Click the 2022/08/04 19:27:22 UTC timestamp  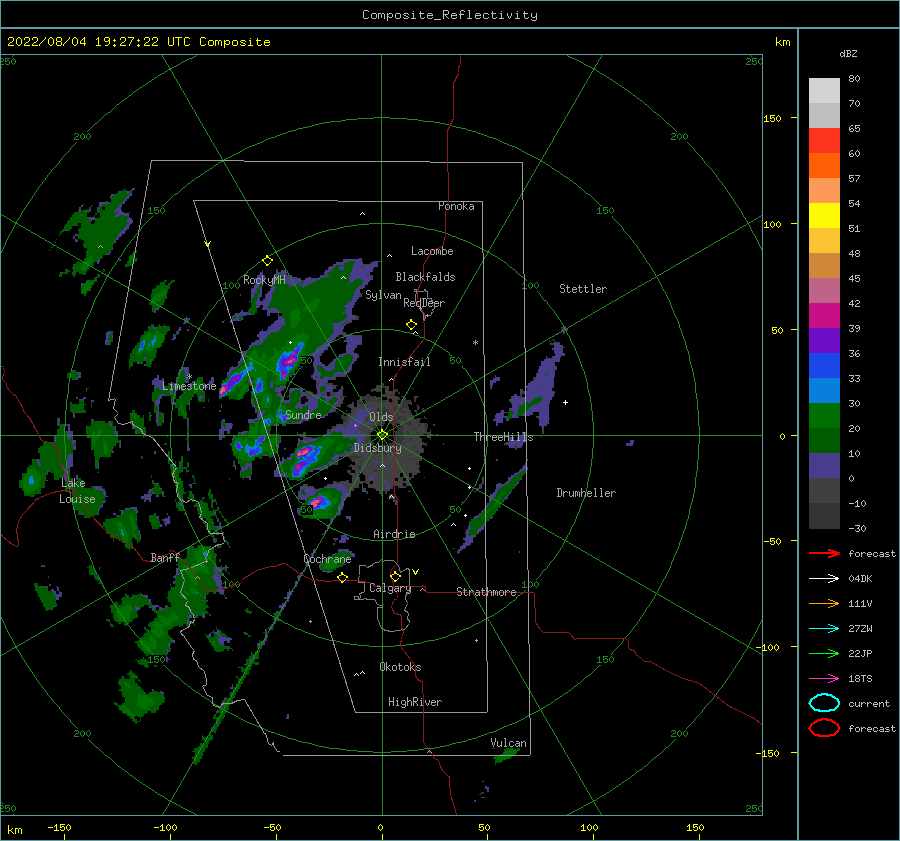pos(139,42)
